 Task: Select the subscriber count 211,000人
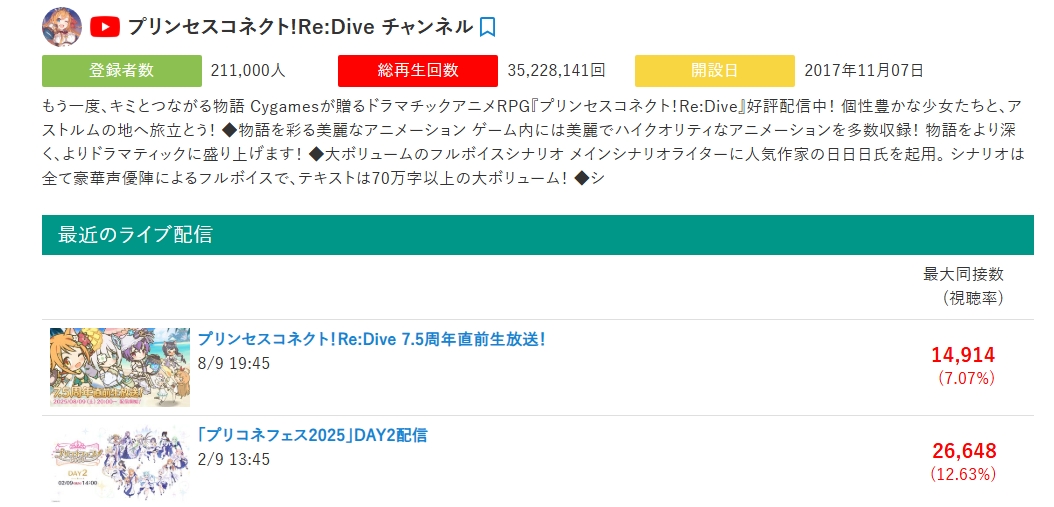(248, 71)
